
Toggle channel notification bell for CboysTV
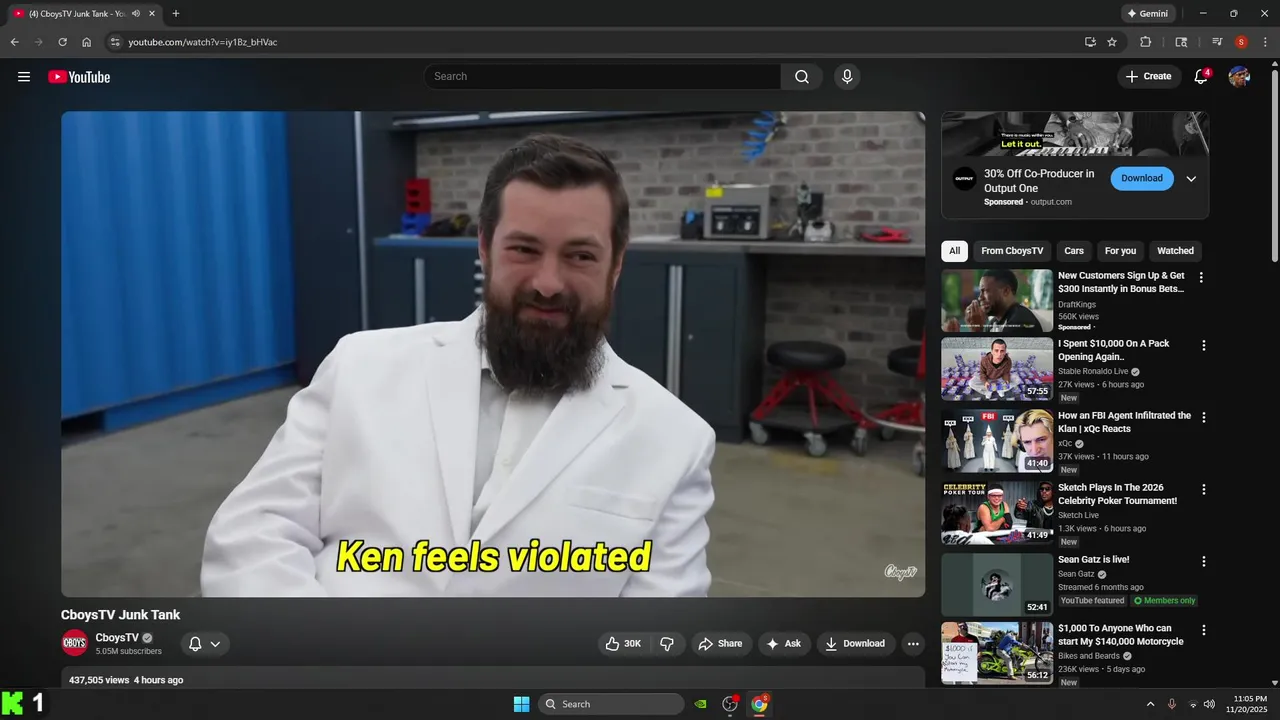click(196, 644)
